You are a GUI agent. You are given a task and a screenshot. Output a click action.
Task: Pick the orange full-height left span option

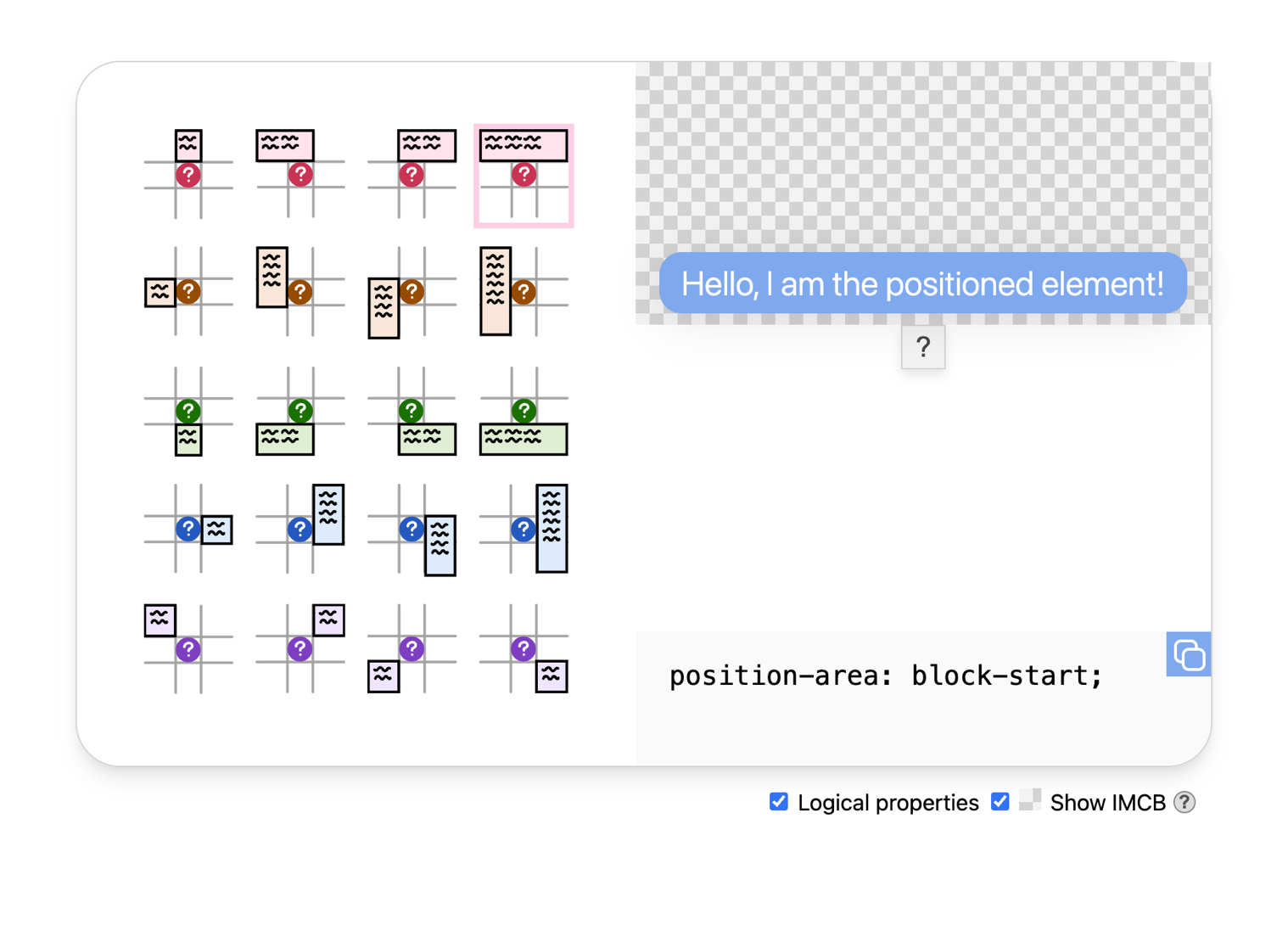click(524, 292)
